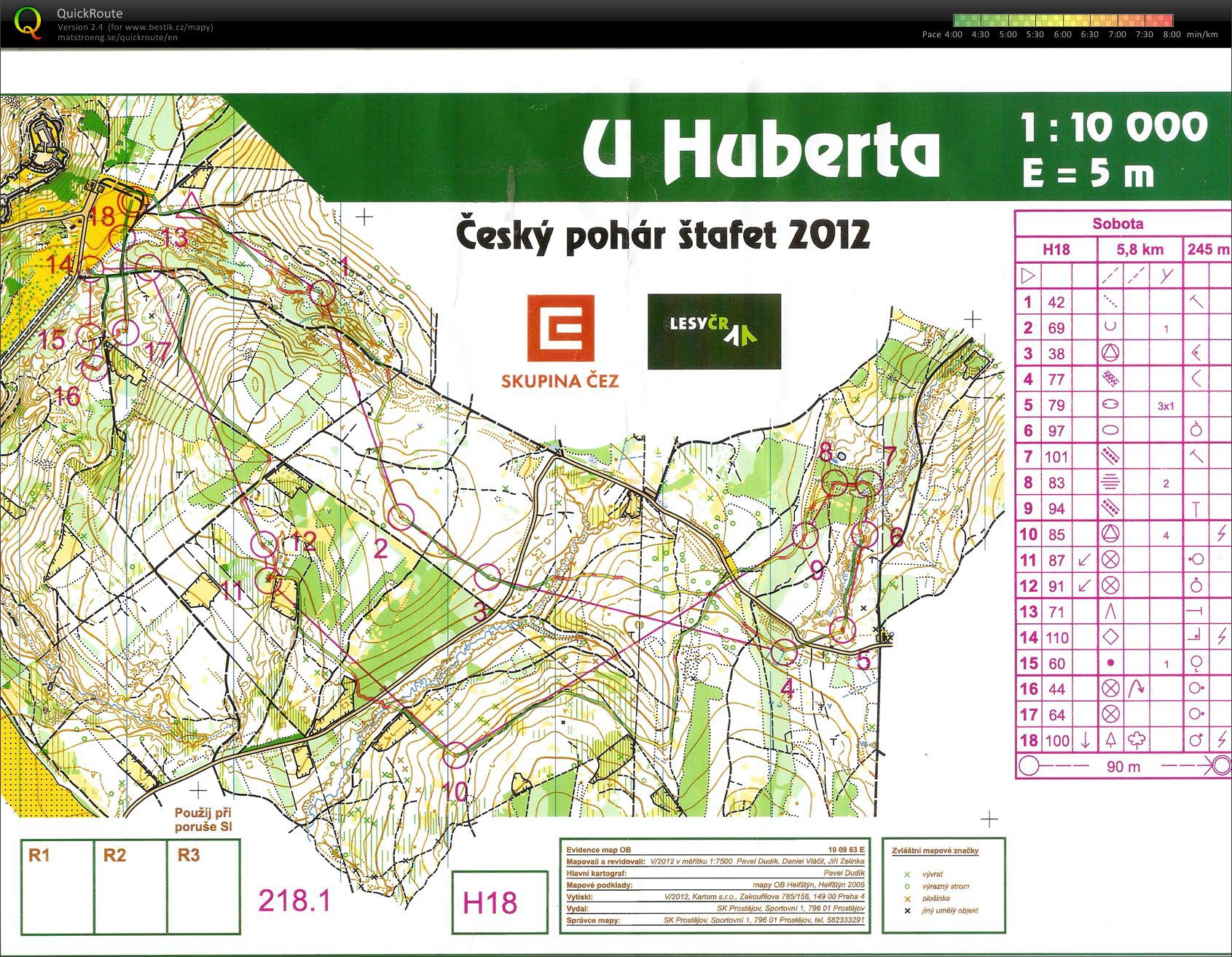Click the 'Zvláštní mapové značky' legend title

coord(935,851)
